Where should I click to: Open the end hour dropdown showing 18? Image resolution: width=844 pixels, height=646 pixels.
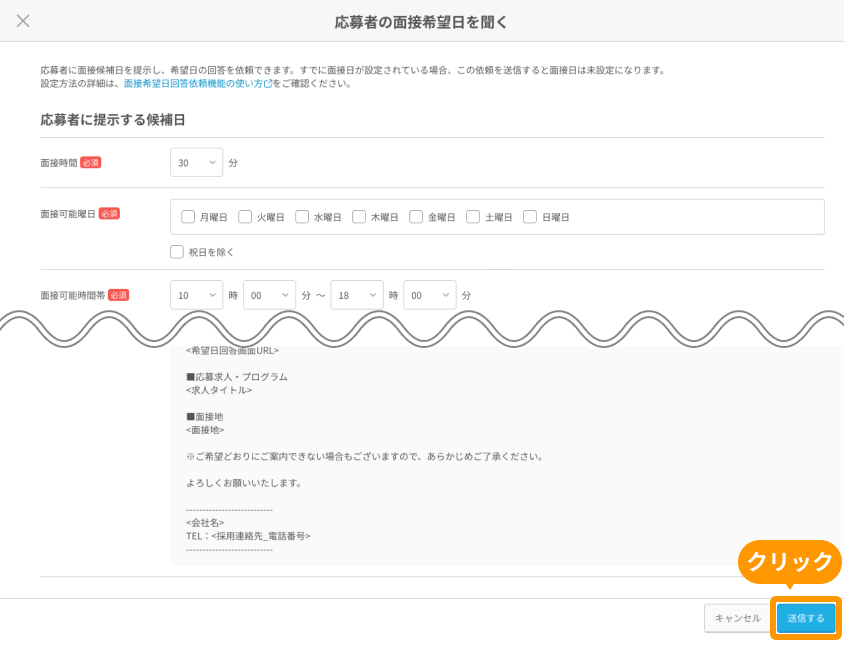[x=357, y=295]
